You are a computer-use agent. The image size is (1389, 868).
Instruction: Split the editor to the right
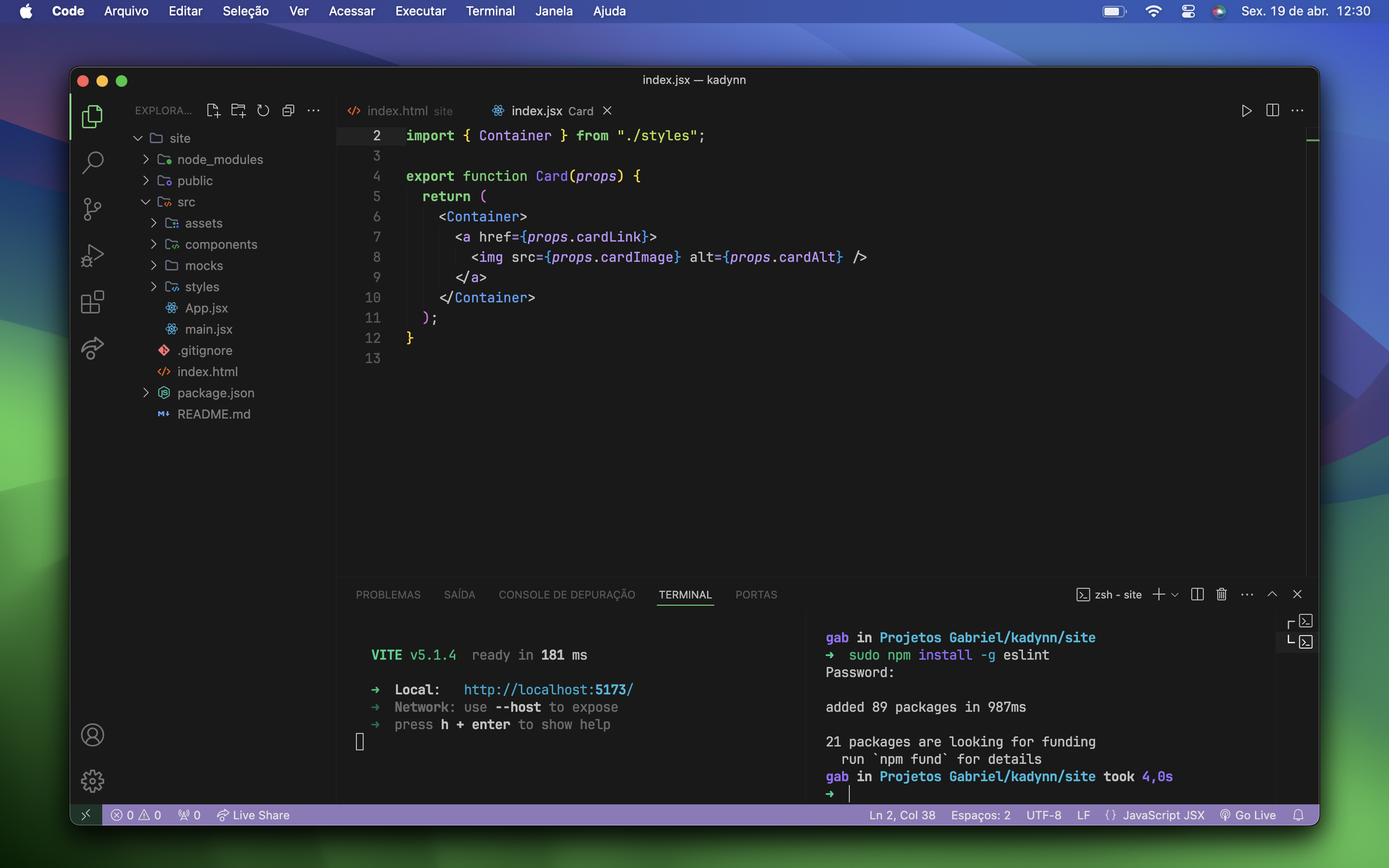(x=1272, y=110)
